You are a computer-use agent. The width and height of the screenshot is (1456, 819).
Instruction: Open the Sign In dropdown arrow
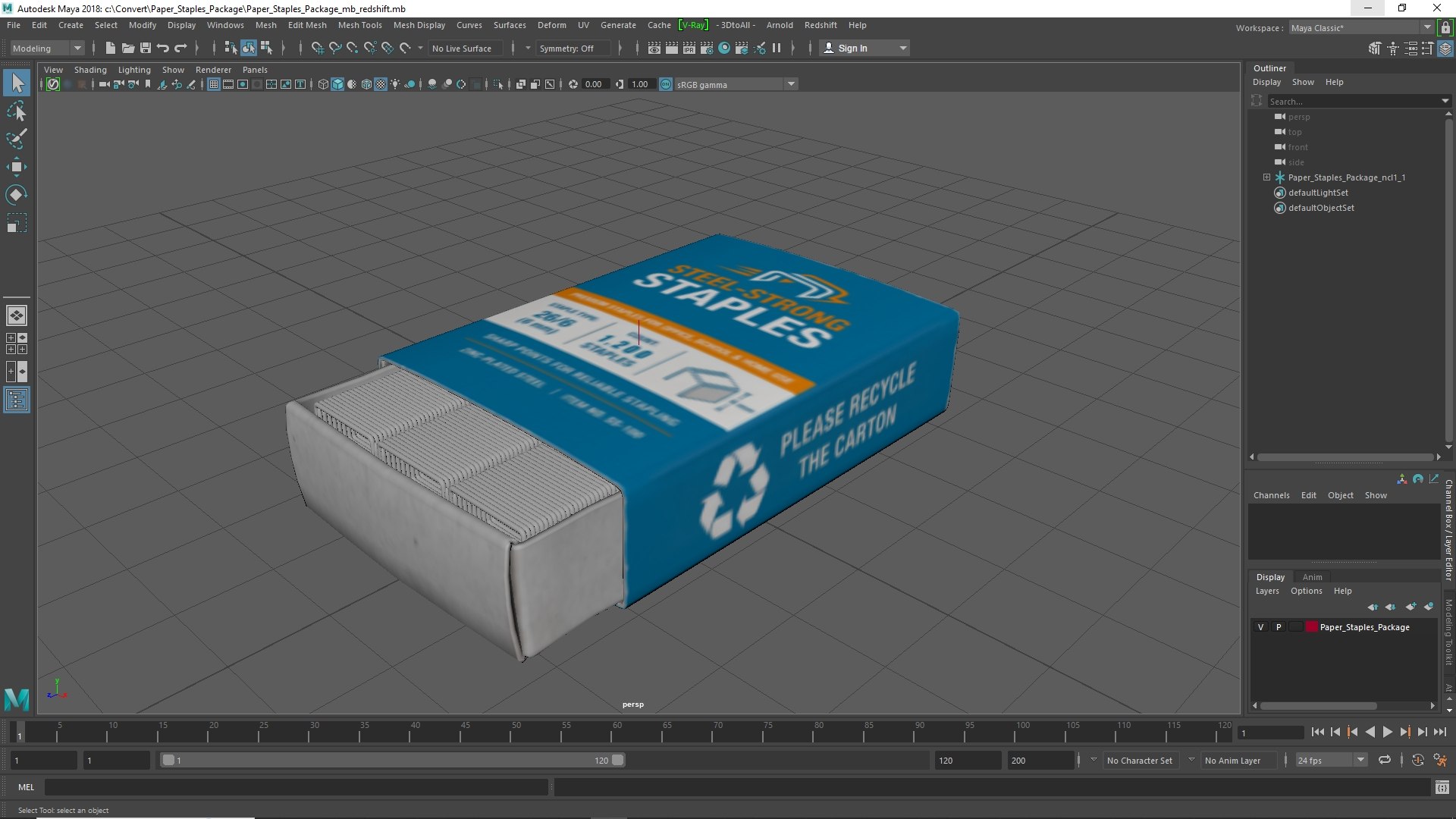point(903,48)
